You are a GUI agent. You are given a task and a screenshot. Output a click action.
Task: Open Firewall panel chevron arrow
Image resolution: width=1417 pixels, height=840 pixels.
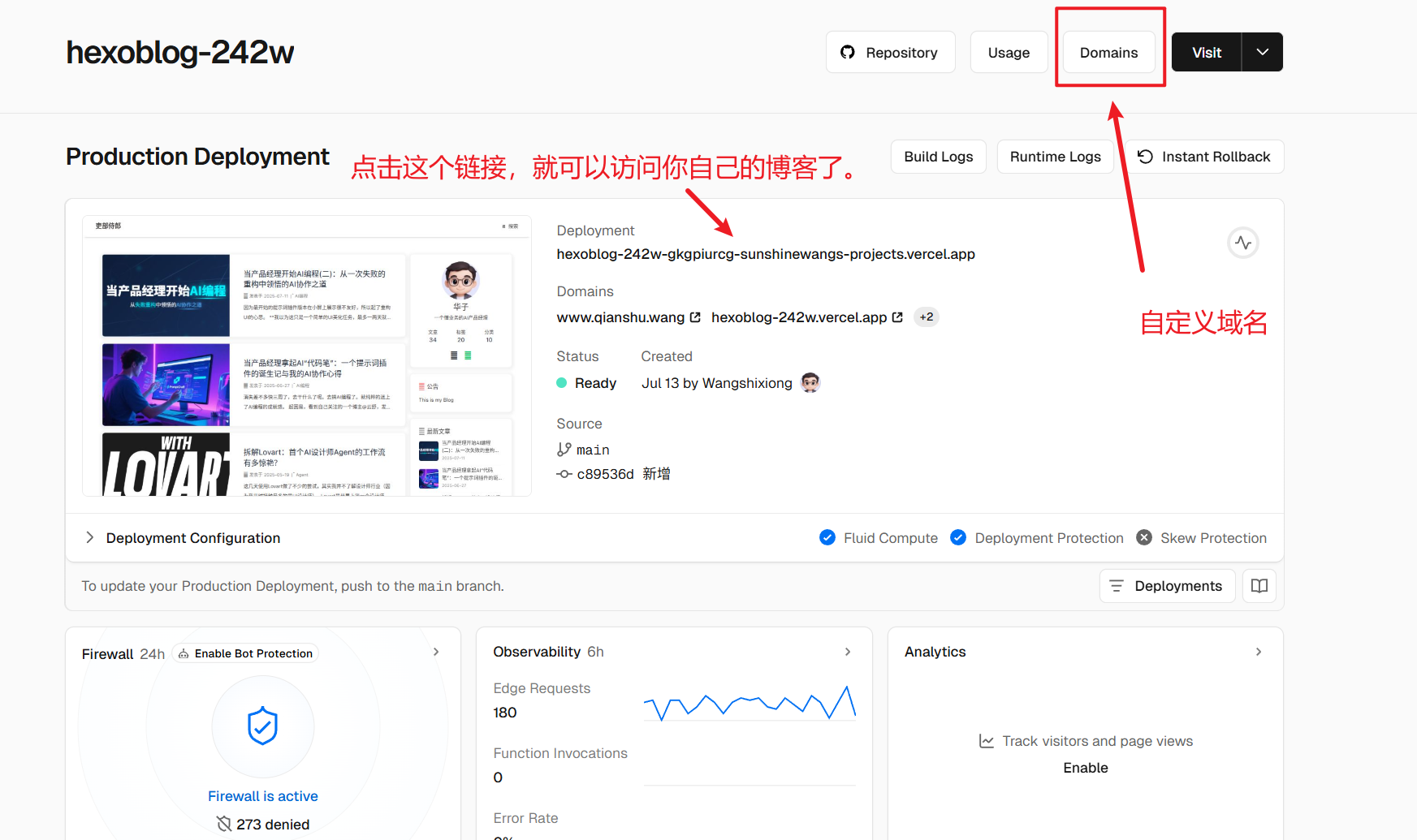point(436,652)
